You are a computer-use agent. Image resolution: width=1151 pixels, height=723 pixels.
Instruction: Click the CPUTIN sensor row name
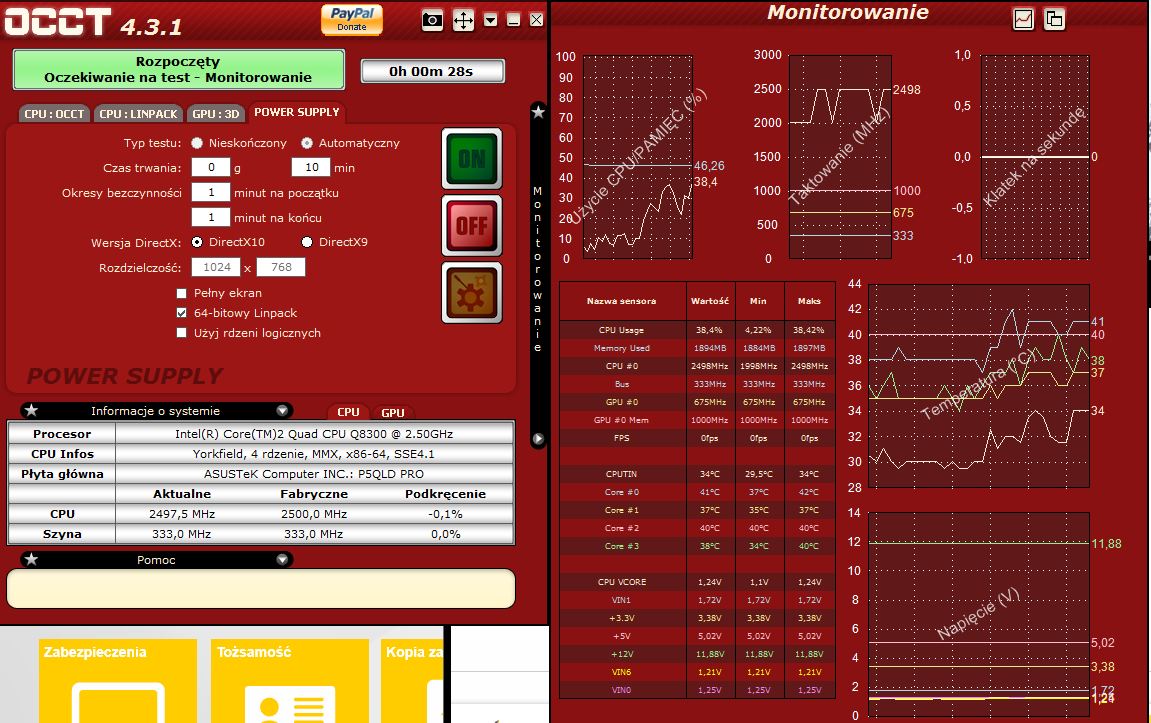click(x=621, y=474)
